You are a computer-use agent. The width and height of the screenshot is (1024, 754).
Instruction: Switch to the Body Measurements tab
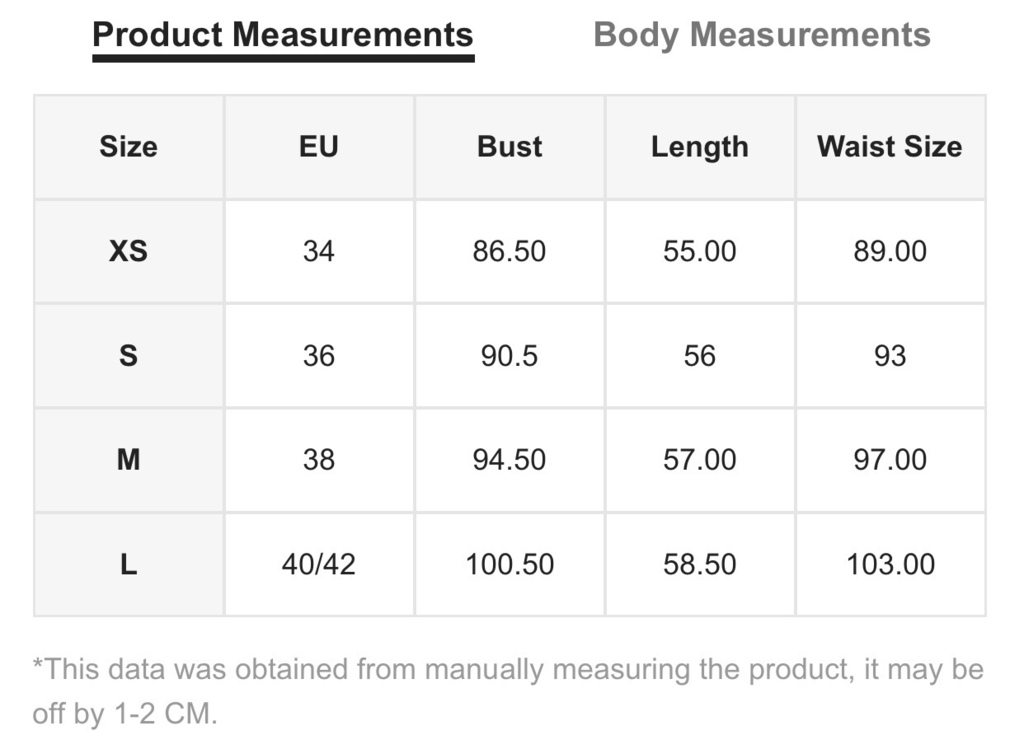(761, 35)
